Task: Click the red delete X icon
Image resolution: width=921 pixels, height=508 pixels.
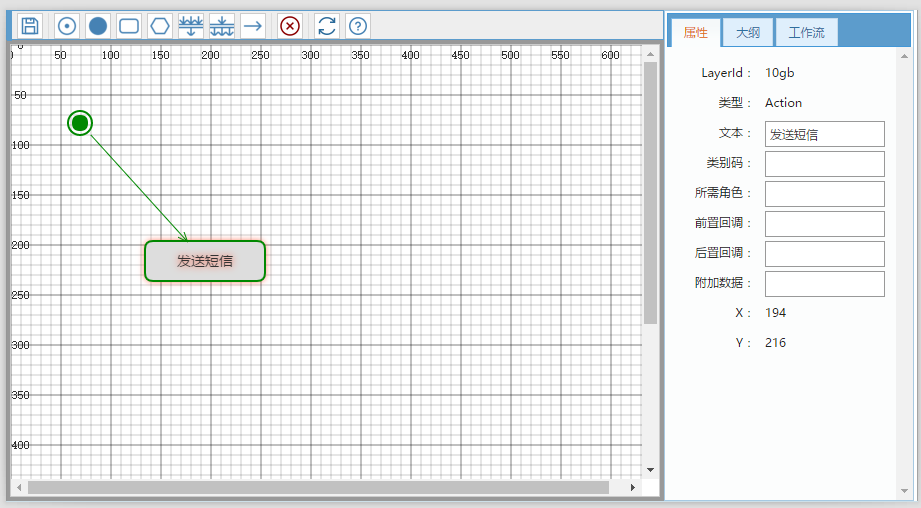Action: pyautogui.click(x=290, y=26)
